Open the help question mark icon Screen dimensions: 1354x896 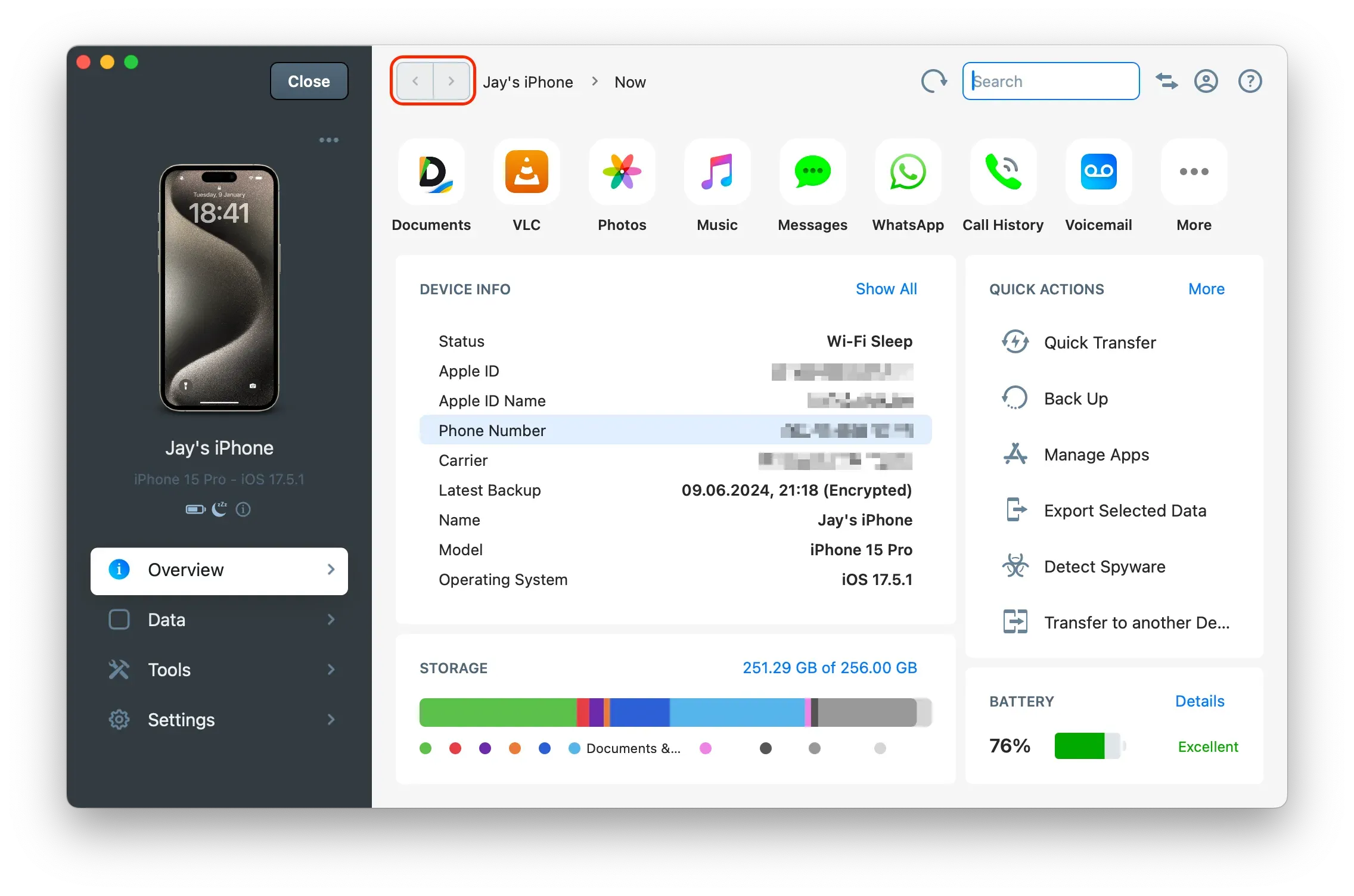click(1250, 81)
